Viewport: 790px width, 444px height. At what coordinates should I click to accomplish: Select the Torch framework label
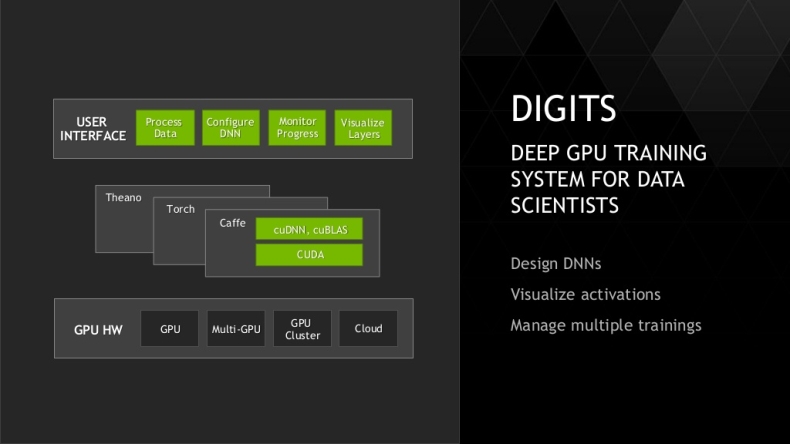pyautogui.click(x=180, y=209)
